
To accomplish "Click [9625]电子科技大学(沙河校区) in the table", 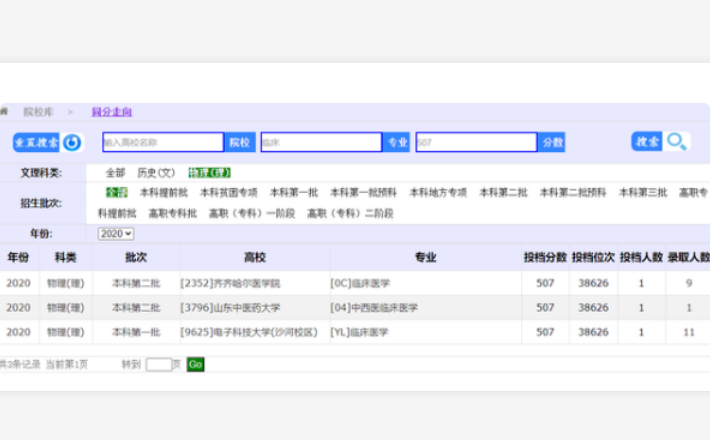I will pos(249,332).
